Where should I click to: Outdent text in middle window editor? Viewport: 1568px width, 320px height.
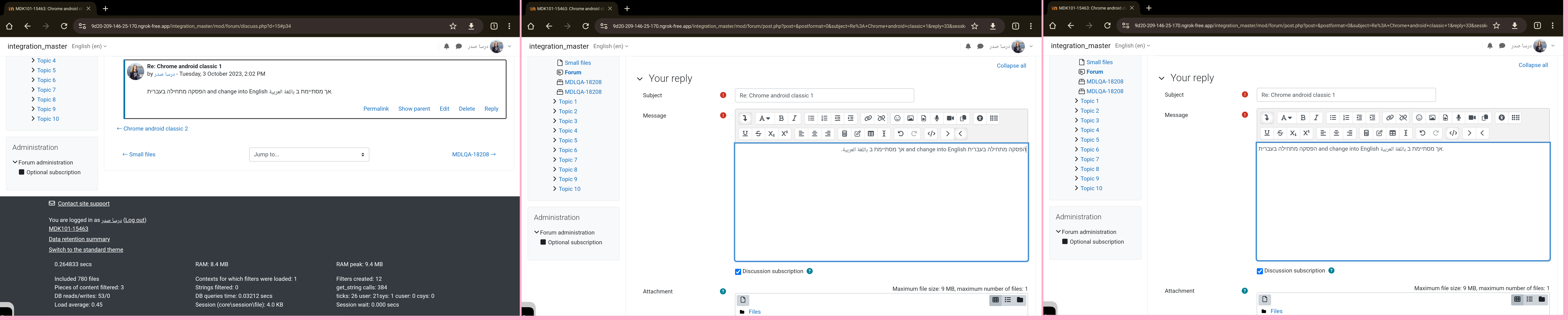point(838,119)
